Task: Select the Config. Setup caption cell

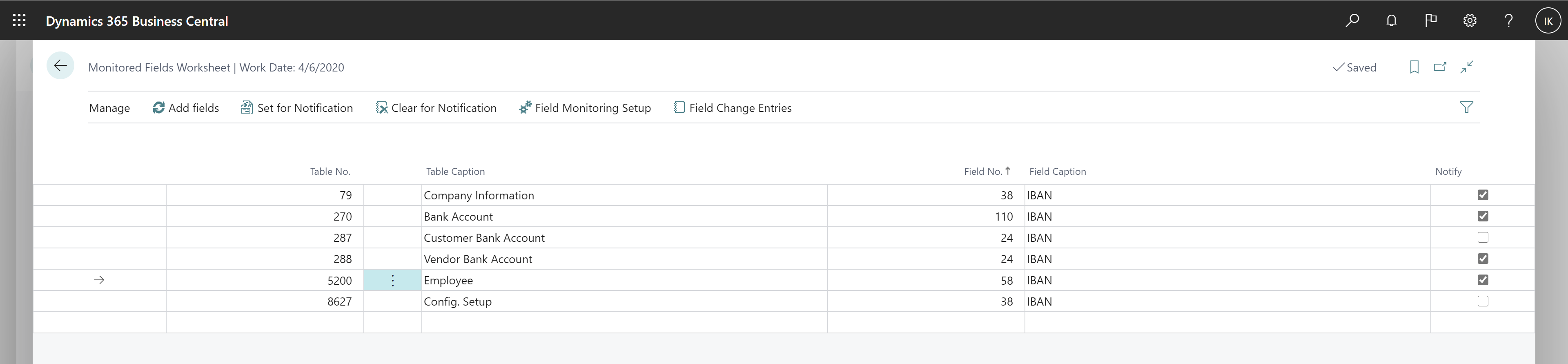Action: click(624, 301)
